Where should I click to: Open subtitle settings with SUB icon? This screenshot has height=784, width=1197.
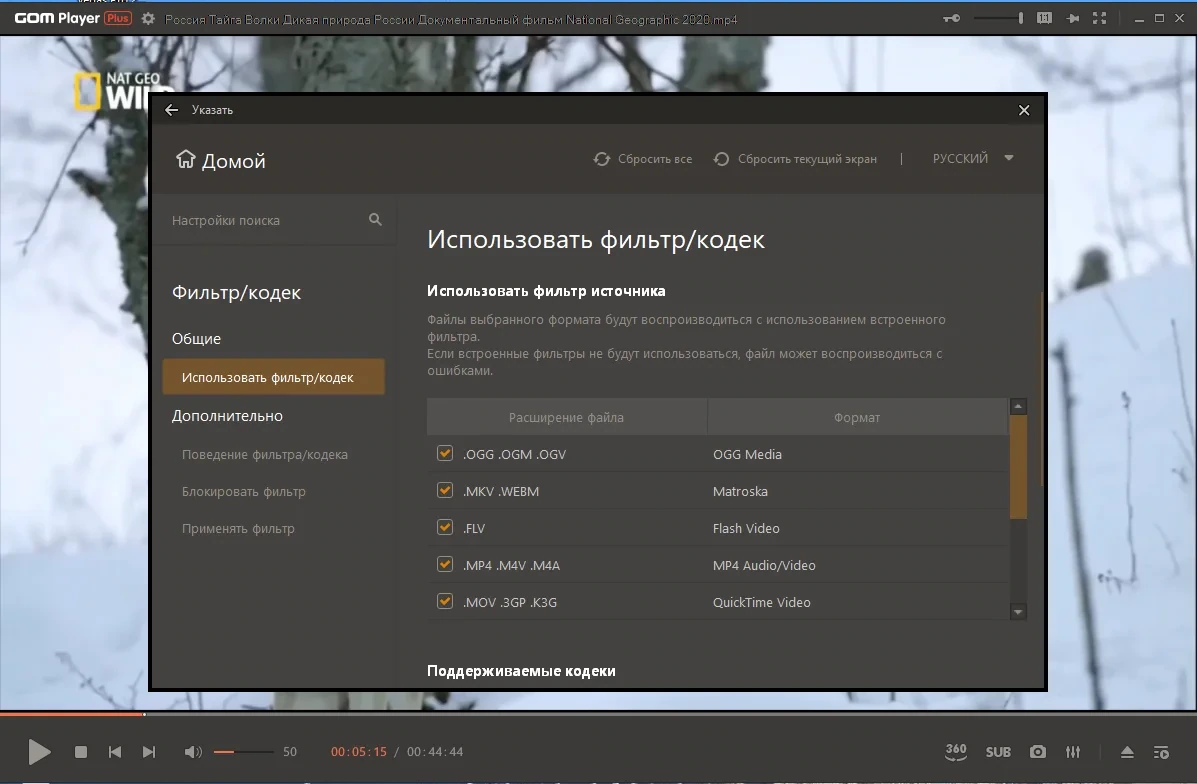click(x=998, y=752)
